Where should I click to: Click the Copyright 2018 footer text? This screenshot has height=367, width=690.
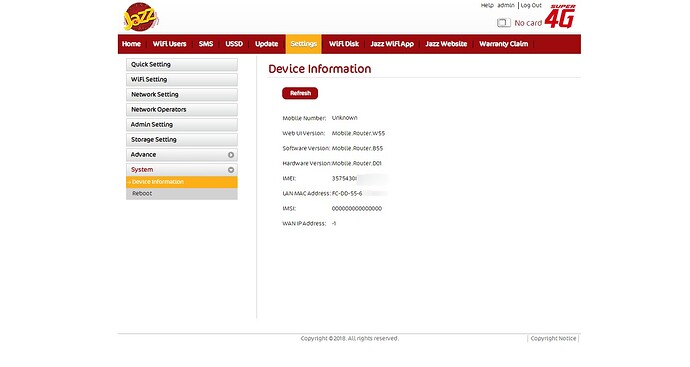(x=350, y=338)
